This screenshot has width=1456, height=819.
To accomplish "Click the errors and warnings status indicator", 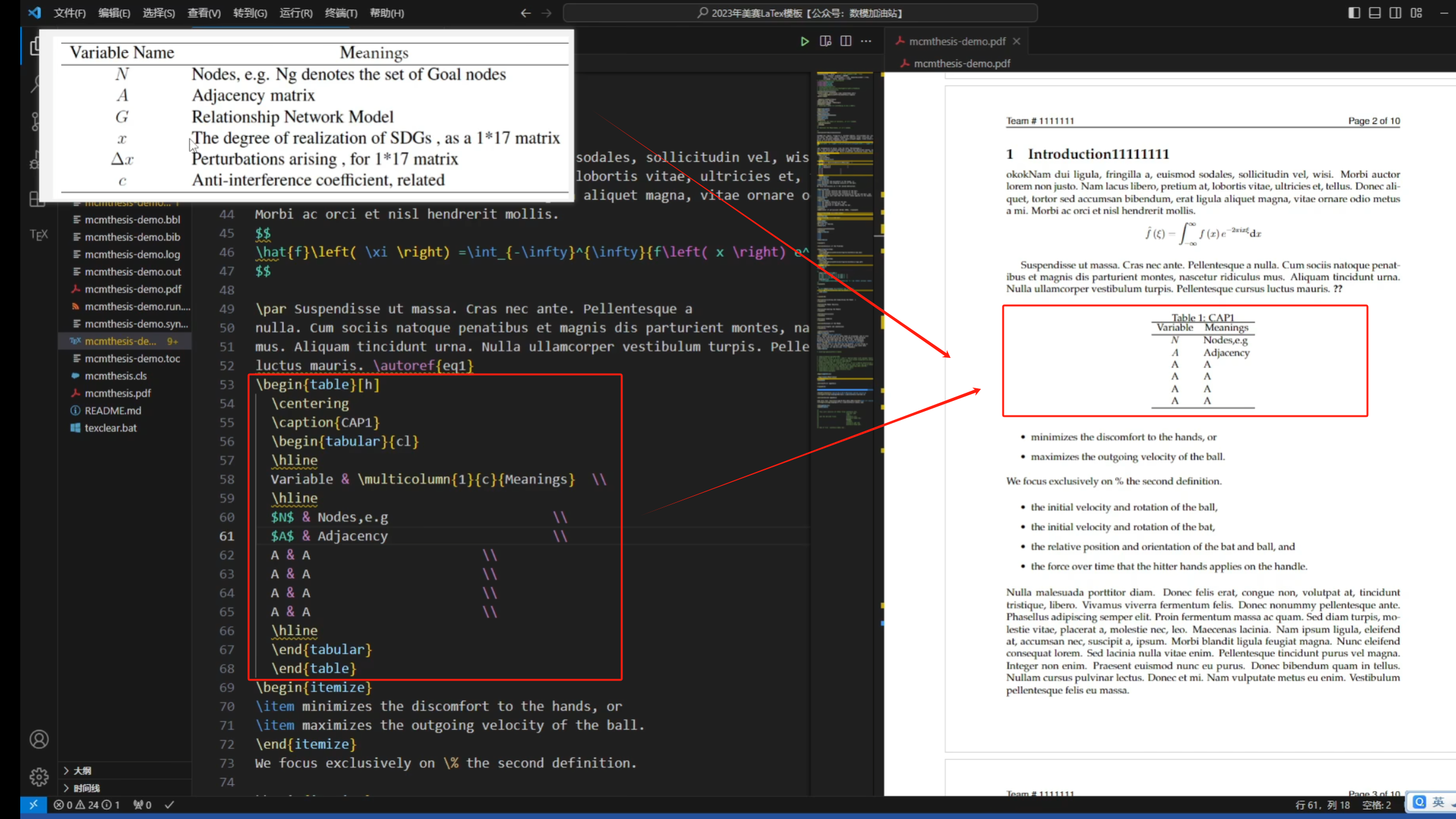I will point(87,804).
